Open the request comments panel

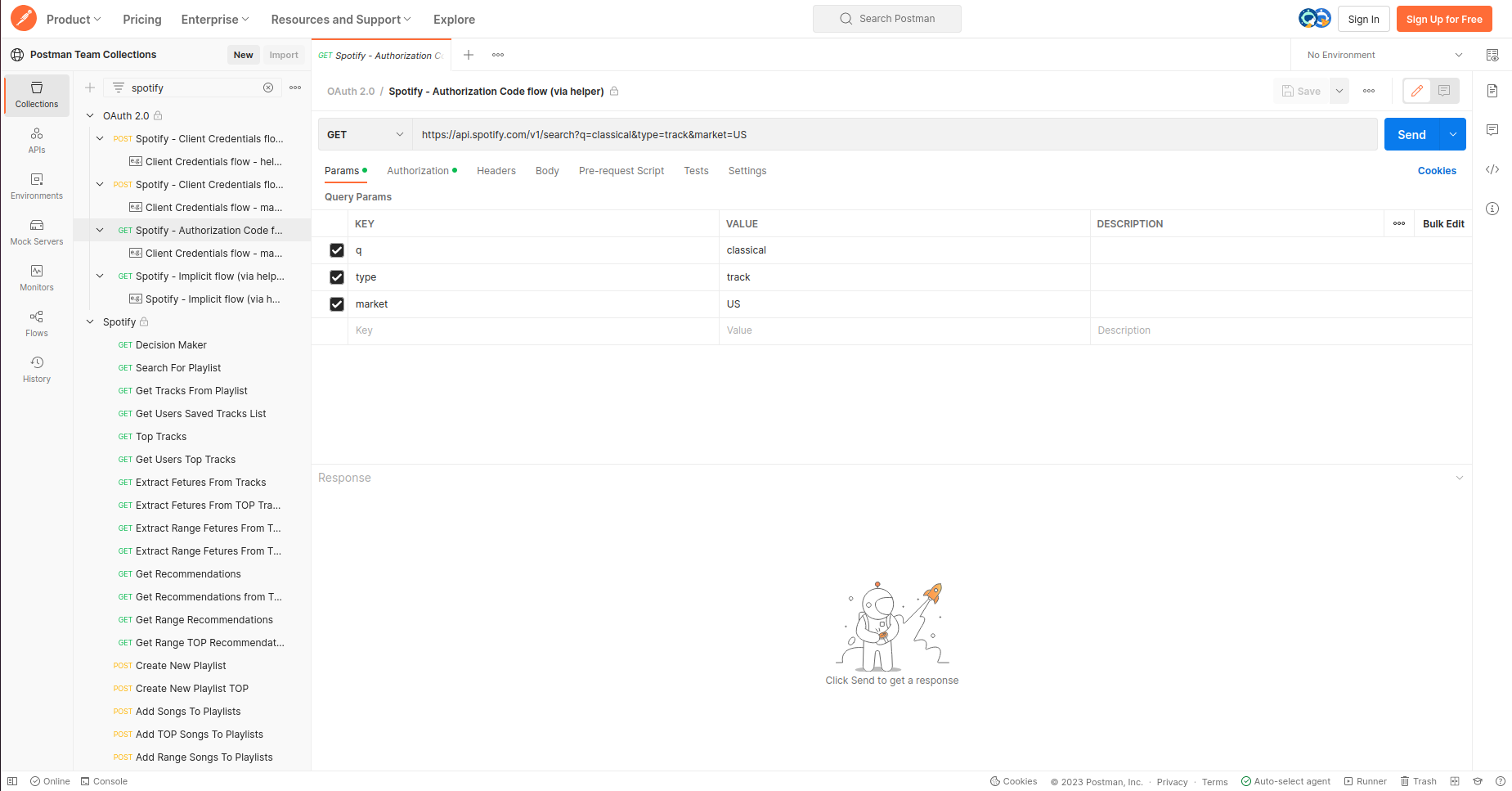point(1492,129)
